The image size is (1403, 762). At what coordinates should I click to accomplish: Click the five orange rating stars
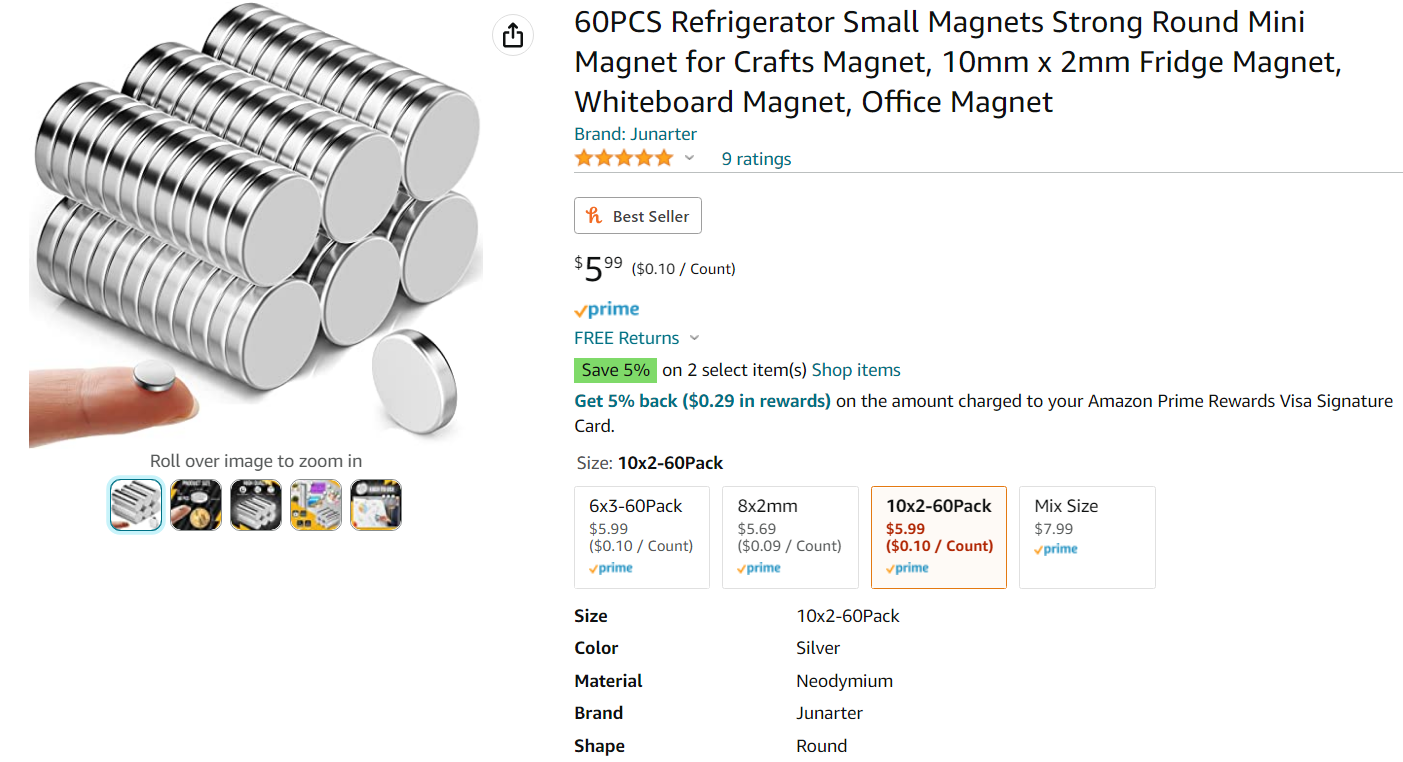tap(622, 157)
